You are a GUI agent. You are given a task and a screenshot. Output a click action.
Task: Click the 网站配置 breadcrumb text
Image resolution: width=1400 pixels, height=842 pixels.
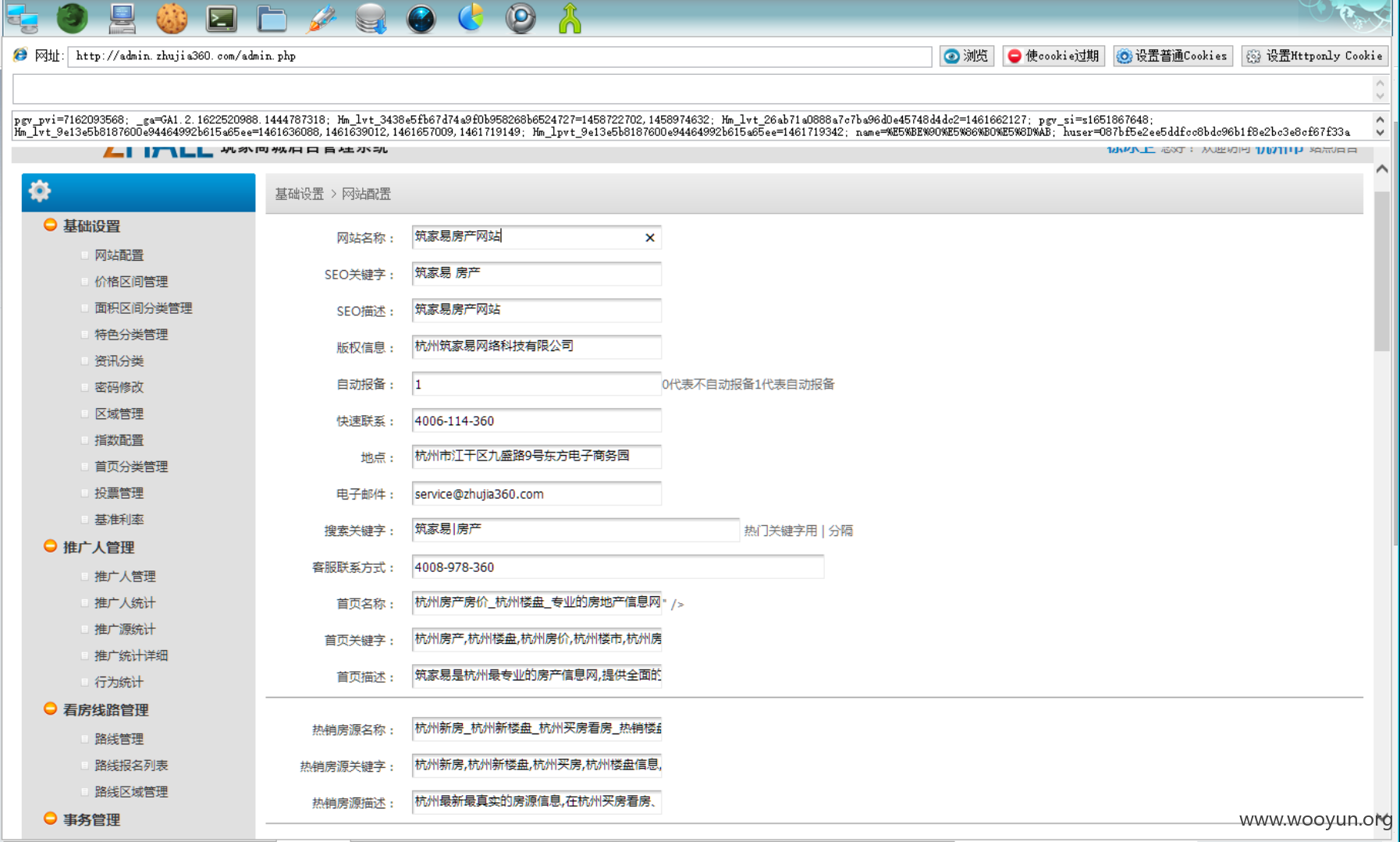pos(367,194)
